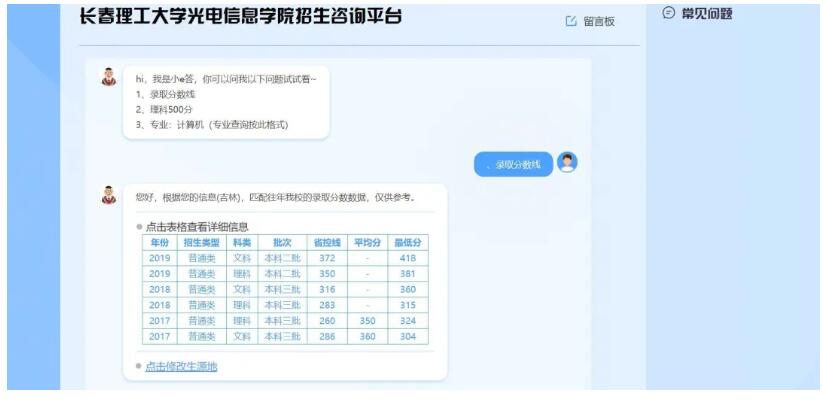Click page title 长春理工大学光电信息学院招生咨询平台
Screen dimensions: 823x401
[240, 16]
